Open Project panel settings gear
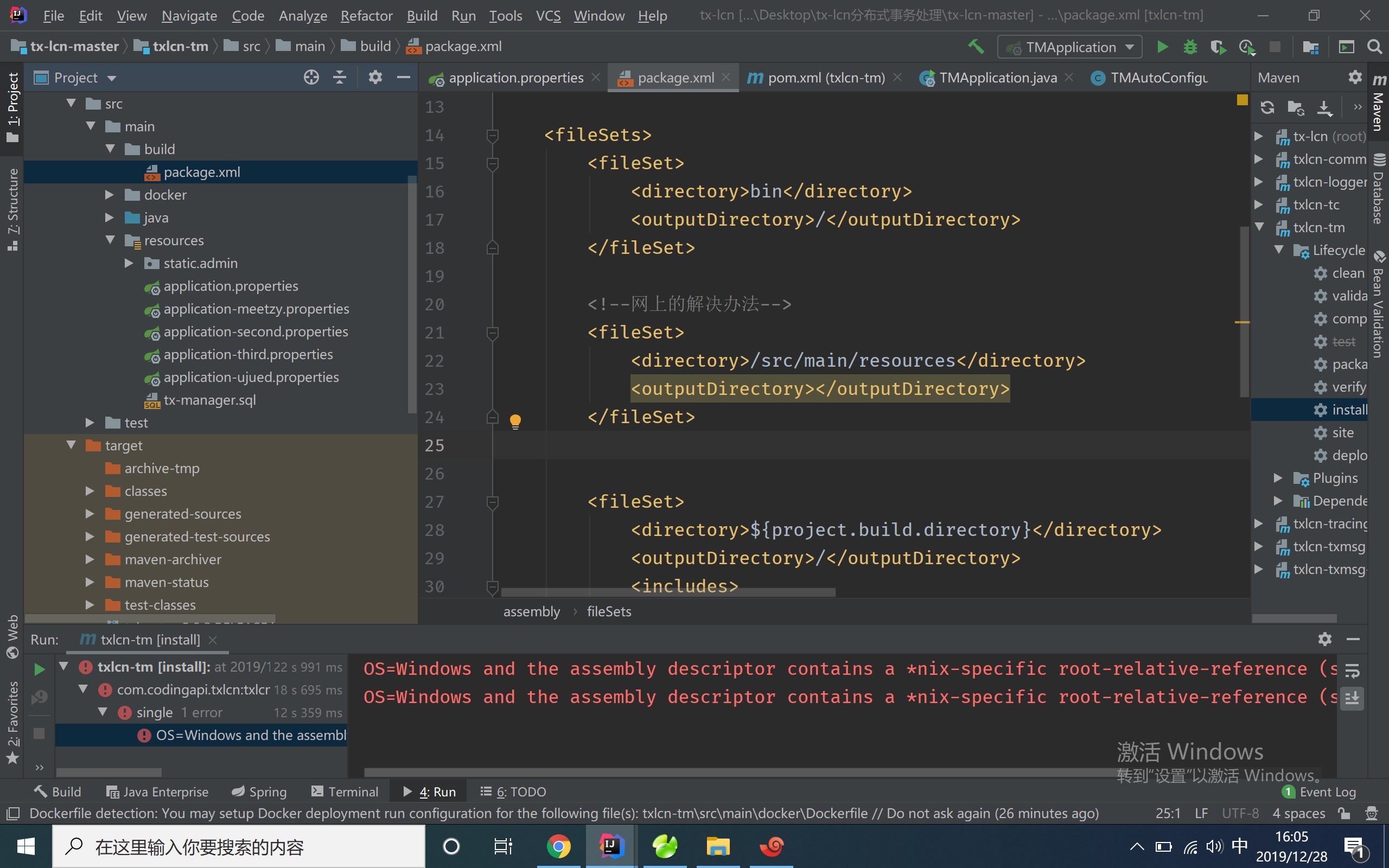This screenshot has height=868, width=1389. pyautogui.click(x=375, y=77)
